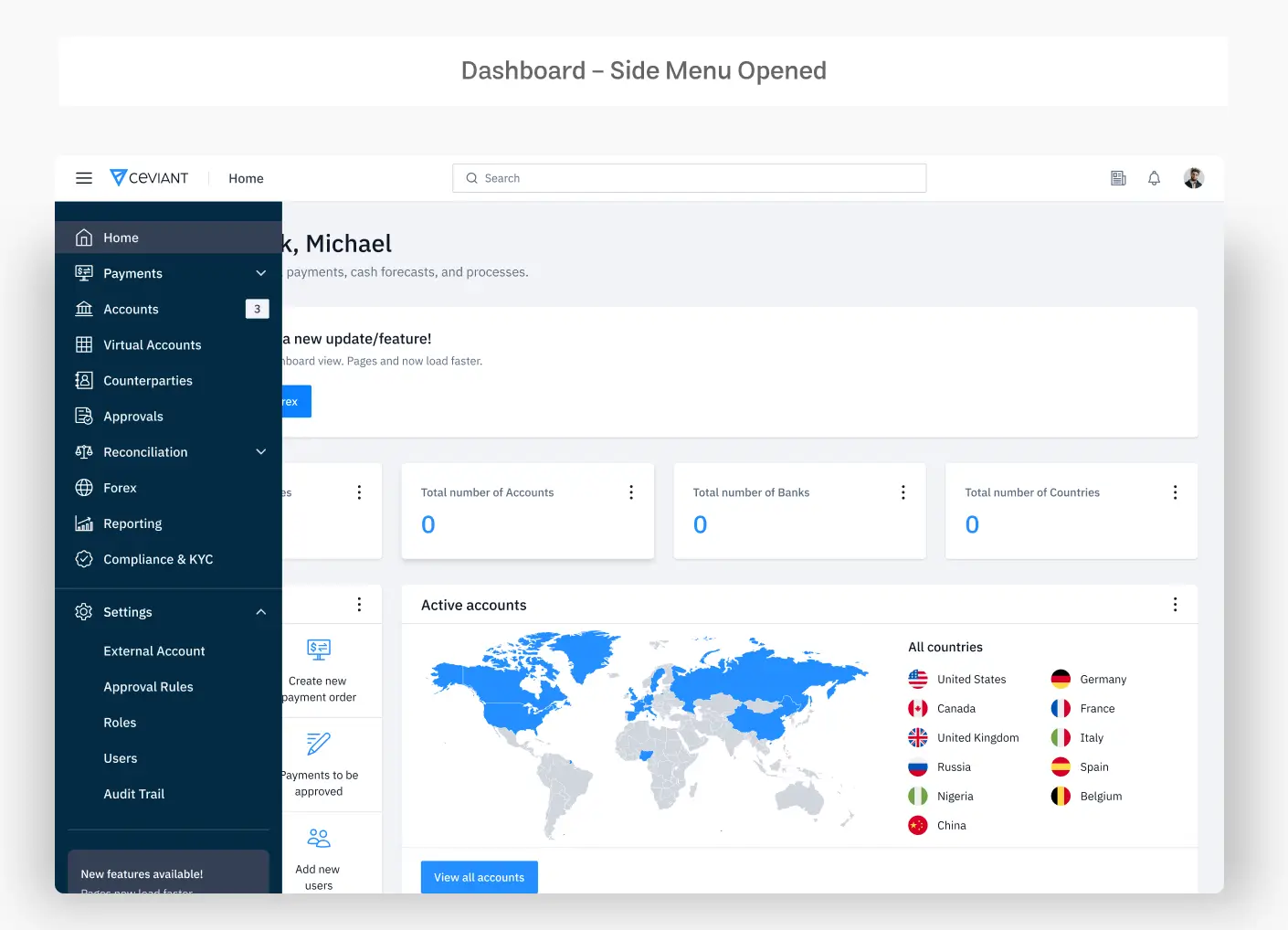Select Russia in country list
This screenshot has height=930, width=1288.
point(940,766)
